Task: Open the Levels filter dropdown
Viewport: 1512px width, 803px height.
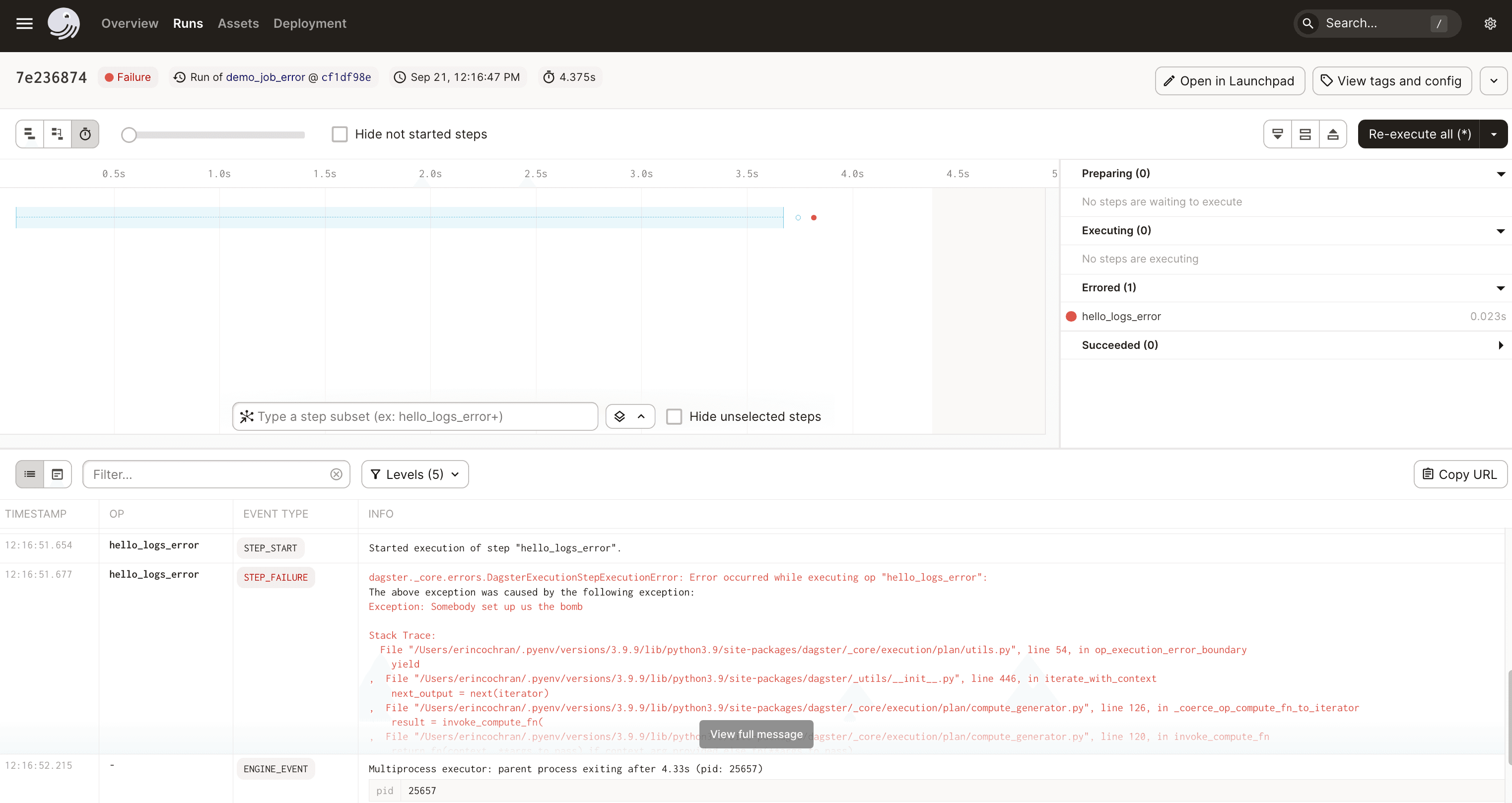Action: click(x=414, y=473)
